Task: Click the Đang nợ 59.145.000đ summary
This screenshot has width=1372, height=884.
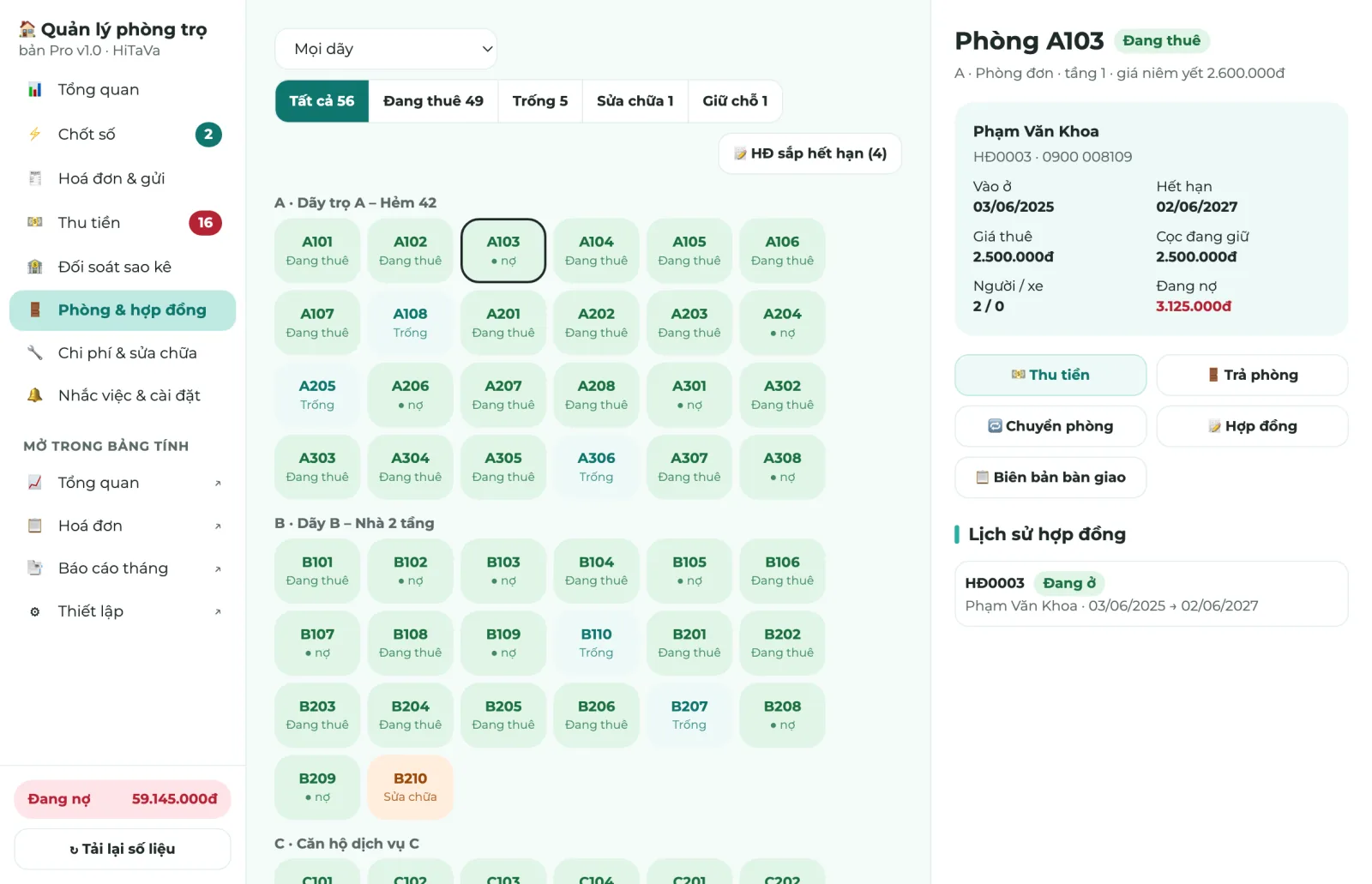Action: 123,799
